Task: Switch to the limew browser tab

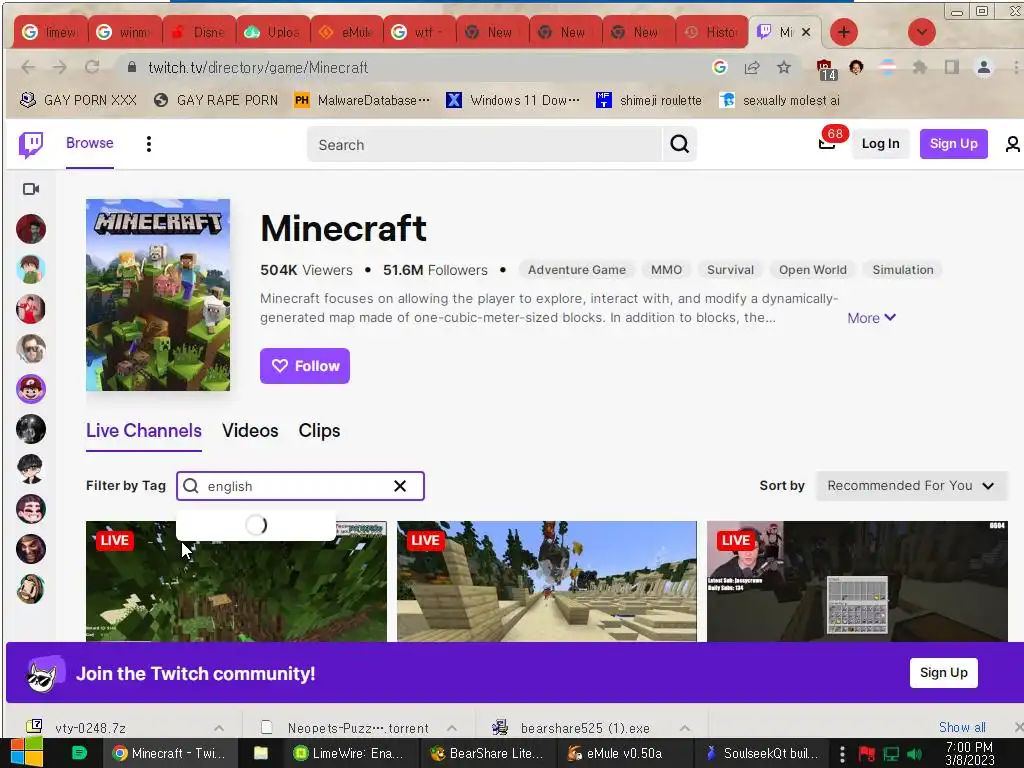Action: click(50, 32)
